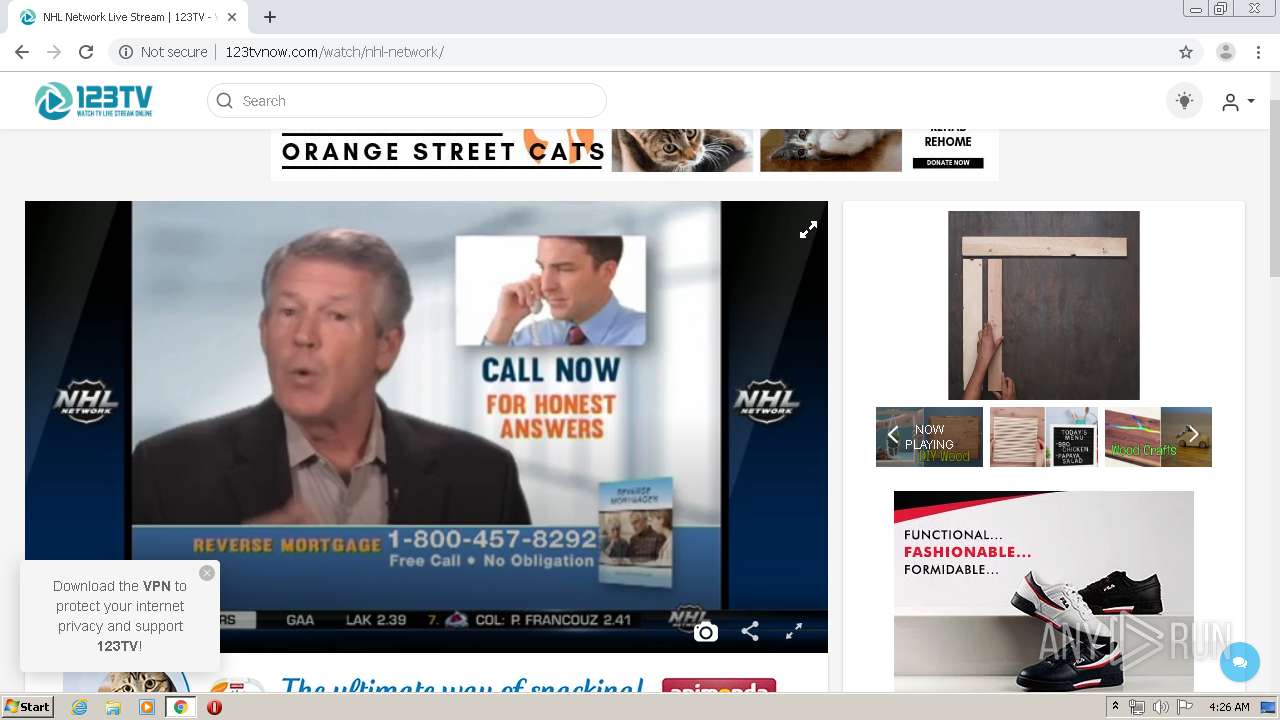Reload the current page

(86, 52)
